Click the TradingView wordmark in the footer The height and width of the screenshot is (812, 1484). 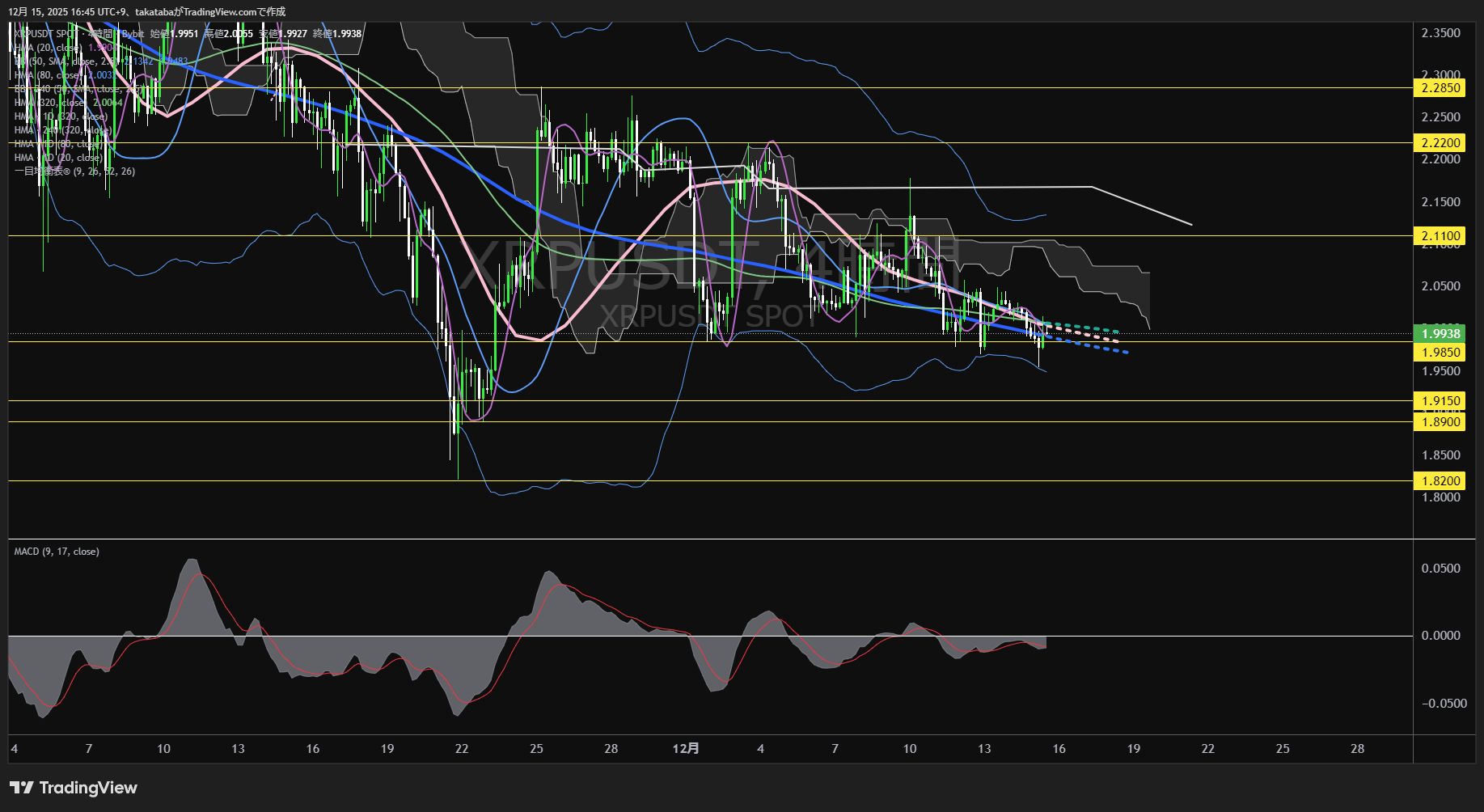[87, 788]
